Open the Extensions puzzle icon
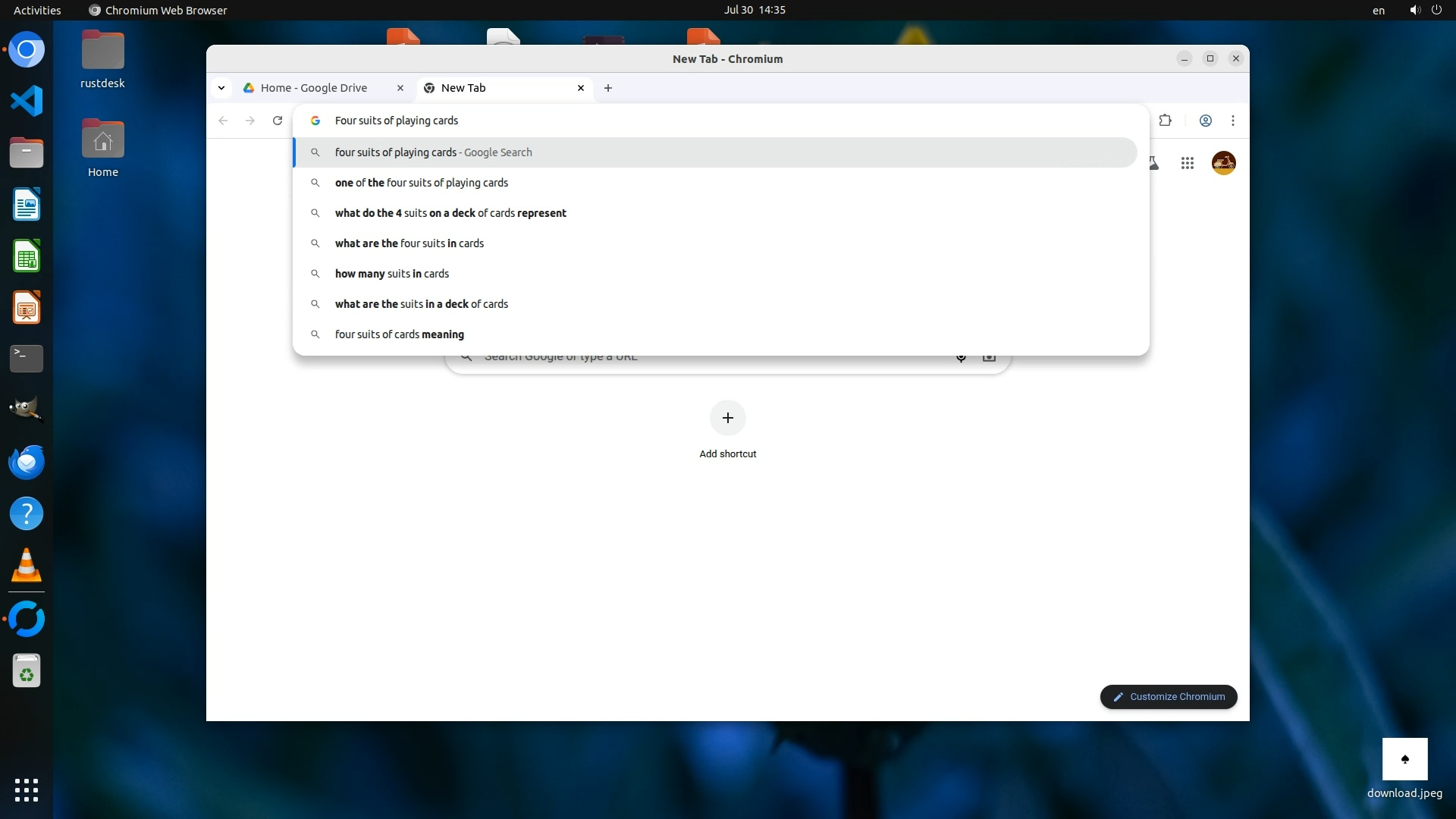 [1166, 121]
